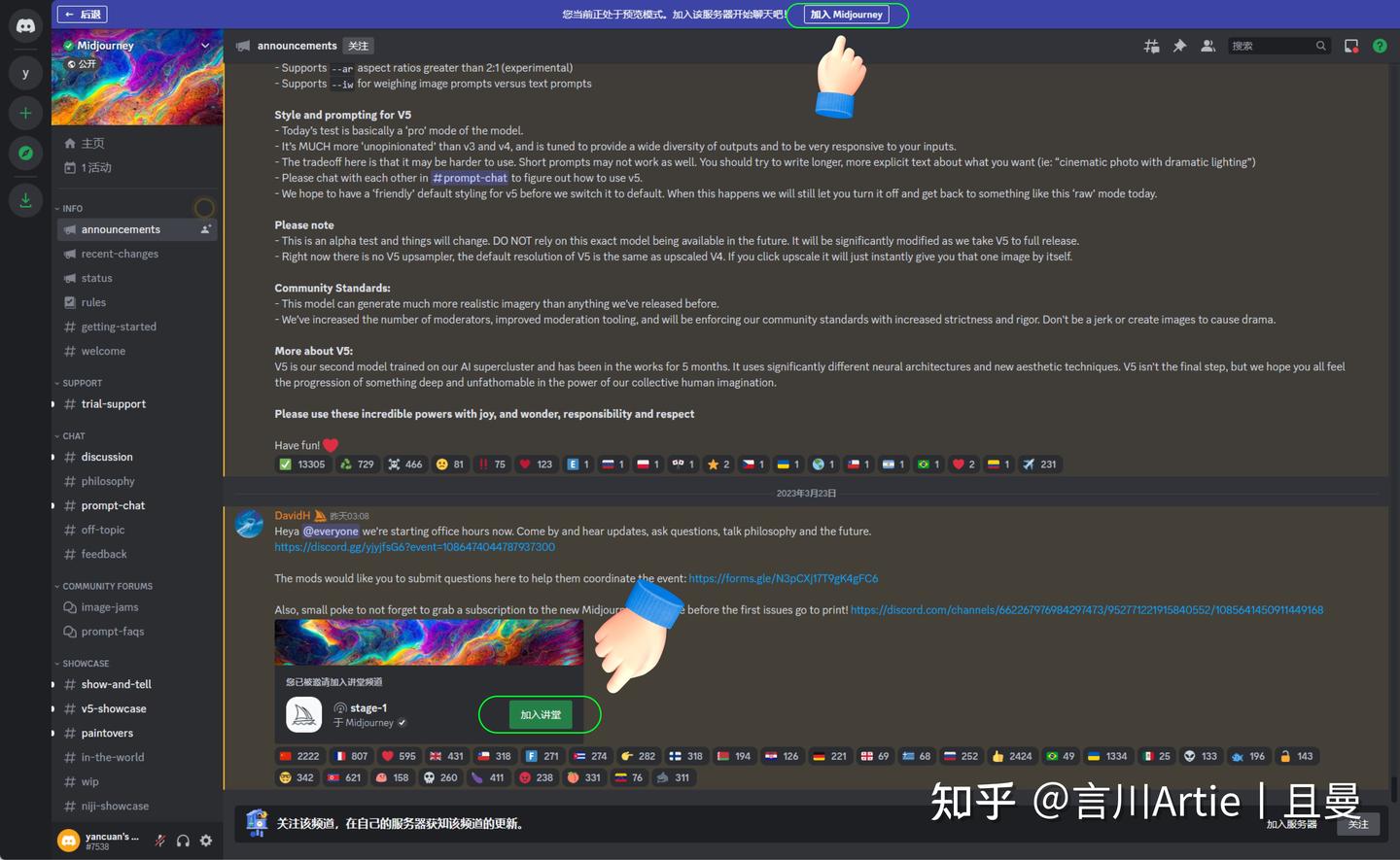1400x860 pixels.
Task: Click DavidH username in message
Action: (292, 516)
